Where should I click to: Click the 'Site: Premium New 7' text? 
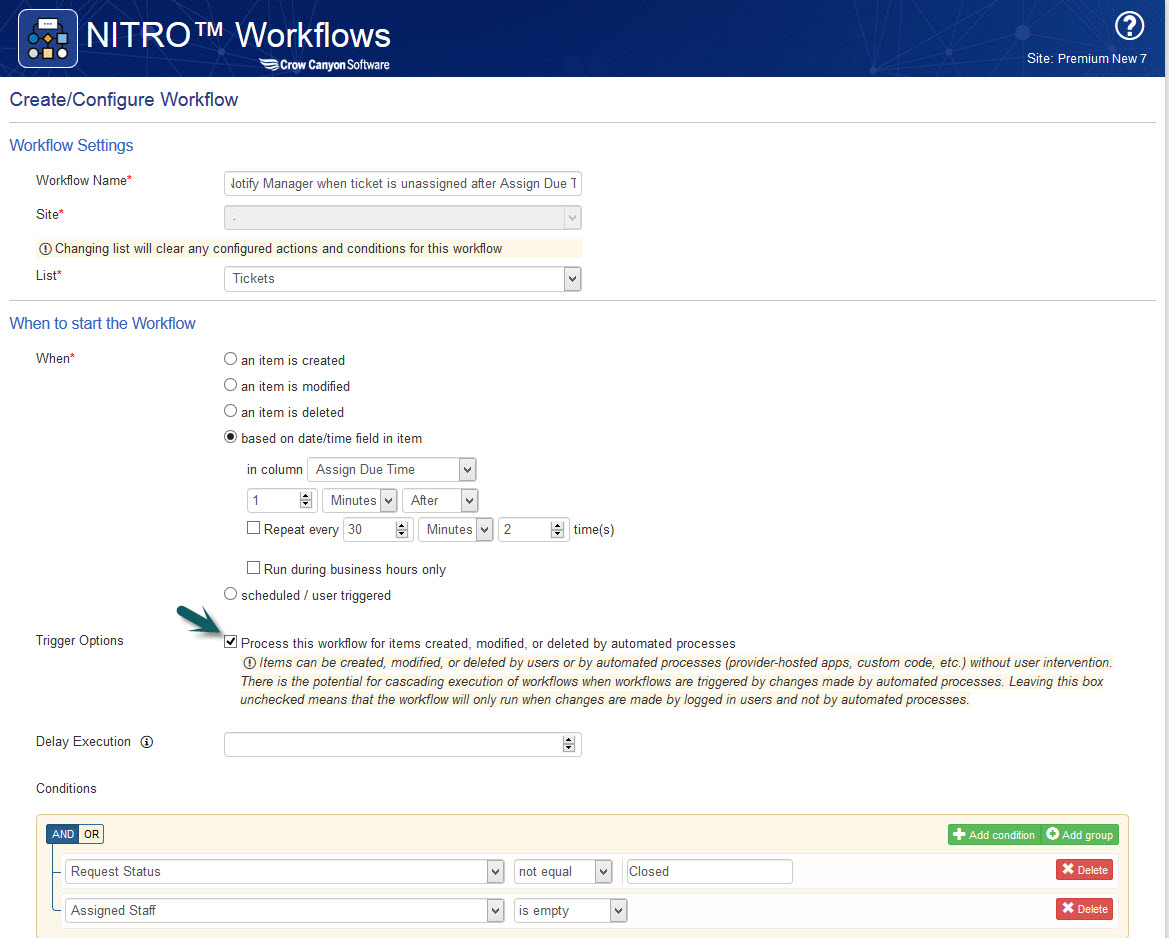click(1086, 59)
